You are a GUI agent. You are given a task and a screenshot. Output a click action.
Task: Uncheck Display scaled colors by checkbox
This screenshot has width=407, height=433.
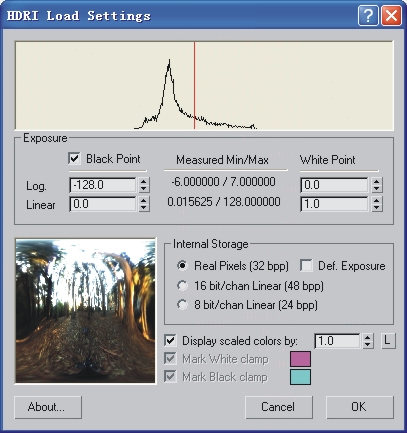(x=170, y=341)
